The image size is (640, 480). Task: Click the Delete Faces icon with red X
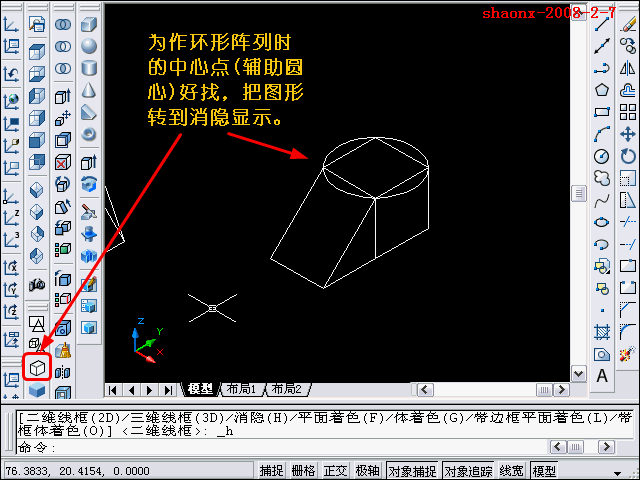pyautogui.click(x=63, y=162)
